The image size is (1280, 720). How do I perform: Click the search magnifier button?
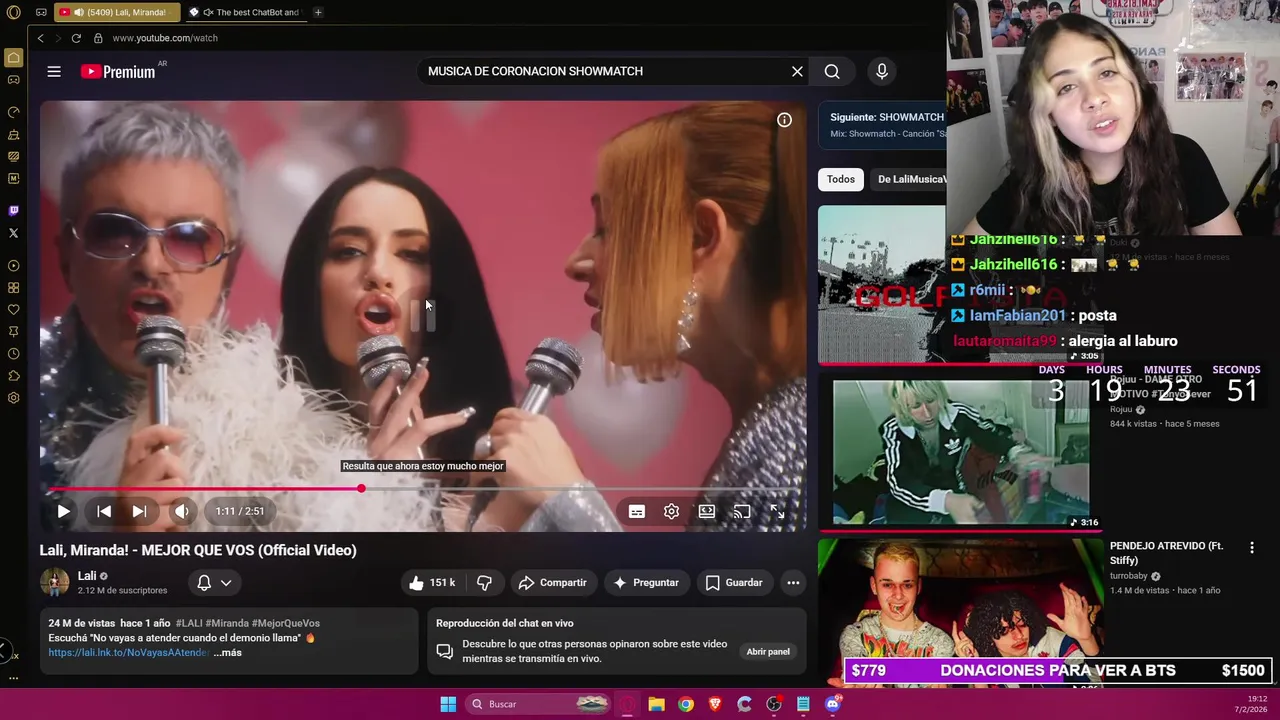832,71
